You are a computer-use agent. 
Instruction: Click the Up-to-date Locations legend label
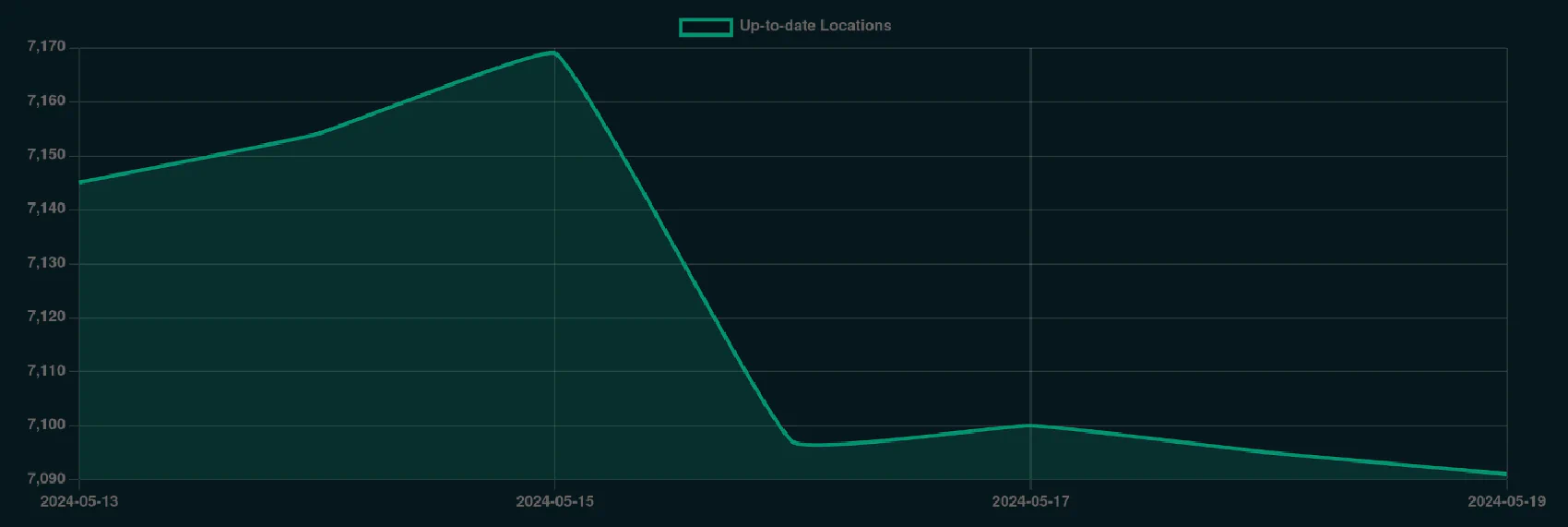click(814, 26)
